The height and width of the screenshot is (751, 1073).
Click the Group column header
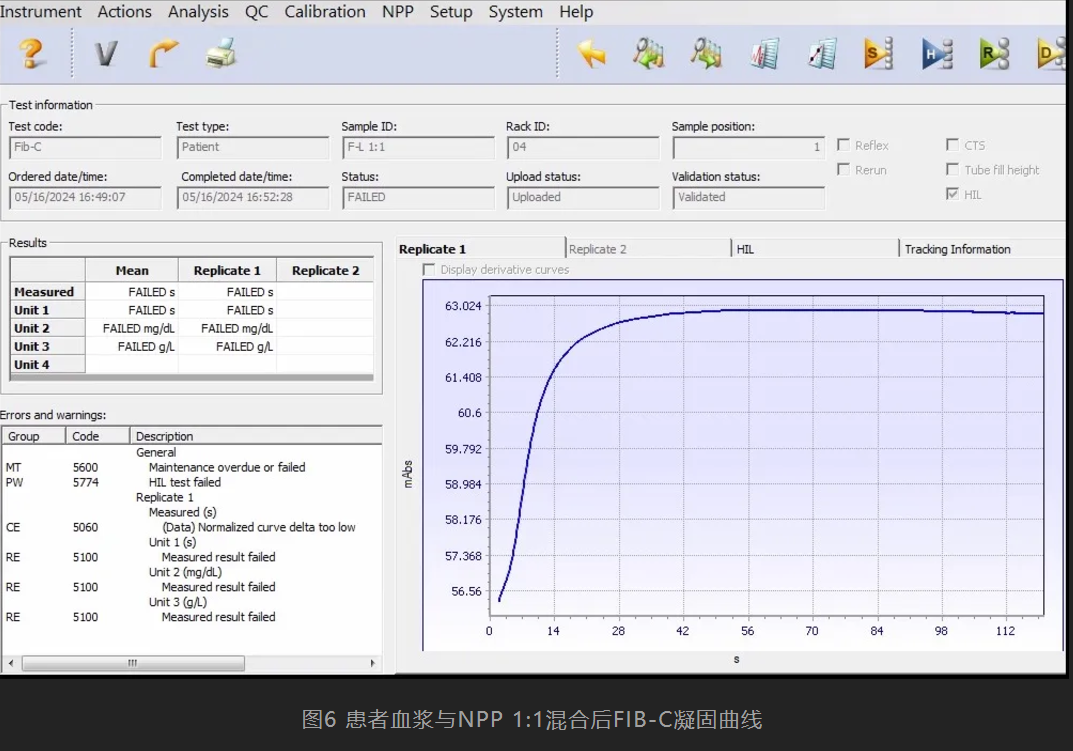coord(34,436)
